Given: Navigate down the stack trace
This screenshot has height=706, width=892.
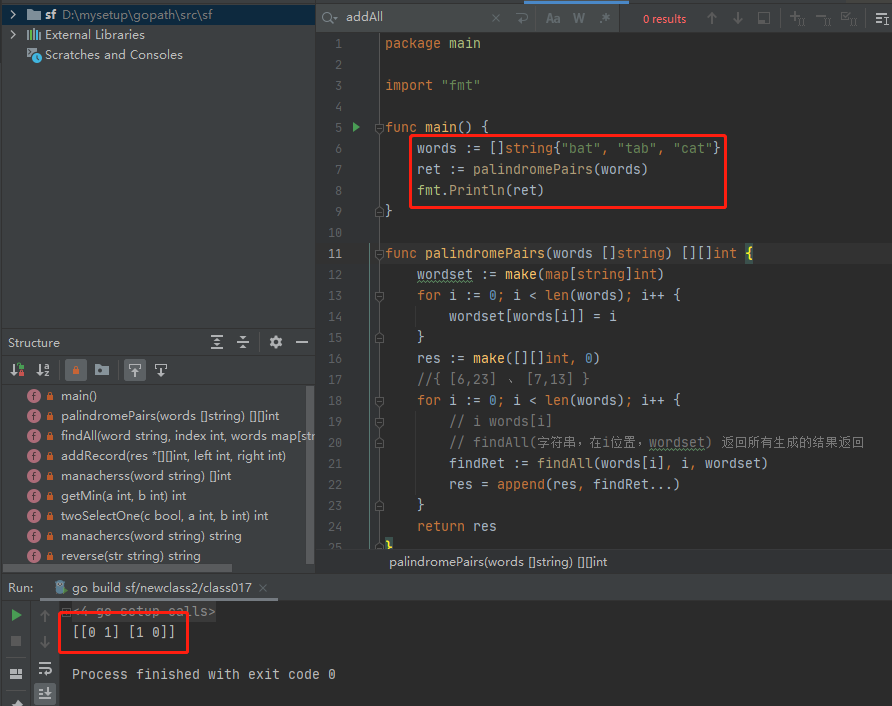Looking at the screenshot, I should pos(45,642).
